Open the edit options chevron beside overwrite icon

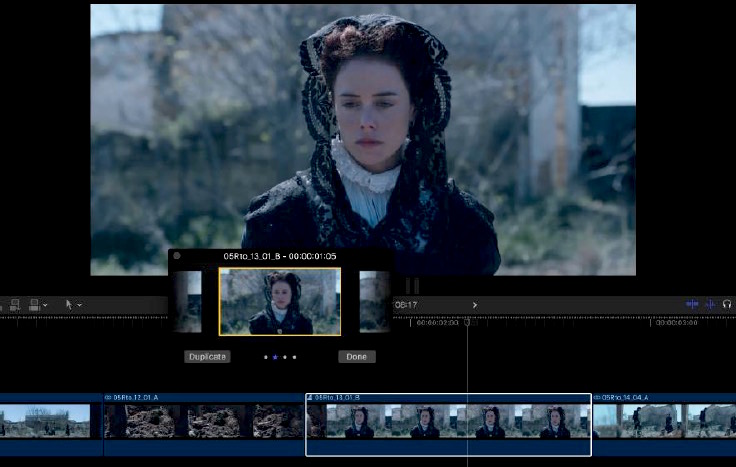click(x=45, y=305)
